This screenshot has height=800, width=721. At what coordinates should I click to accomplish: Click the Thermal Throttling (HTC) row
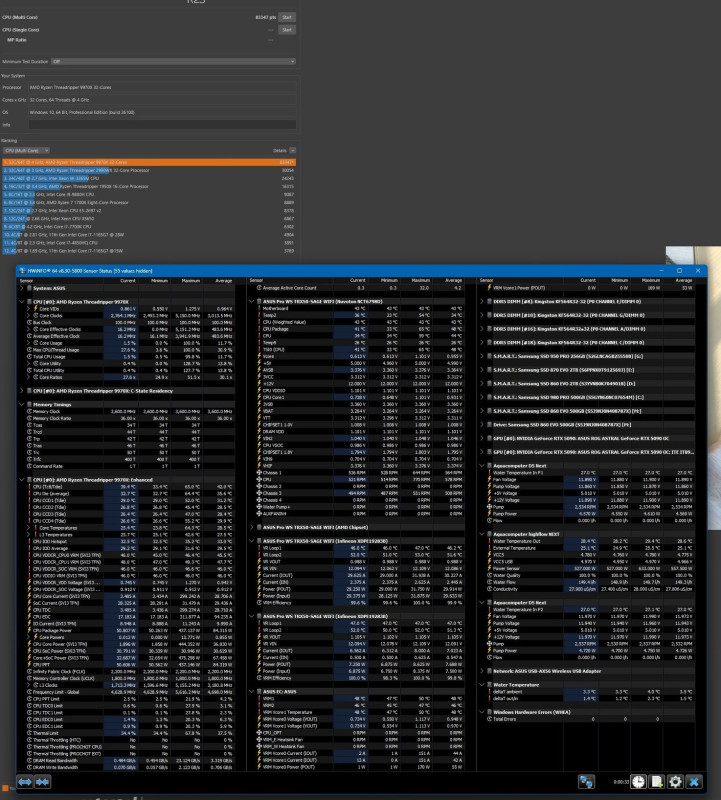click(130, 740)
